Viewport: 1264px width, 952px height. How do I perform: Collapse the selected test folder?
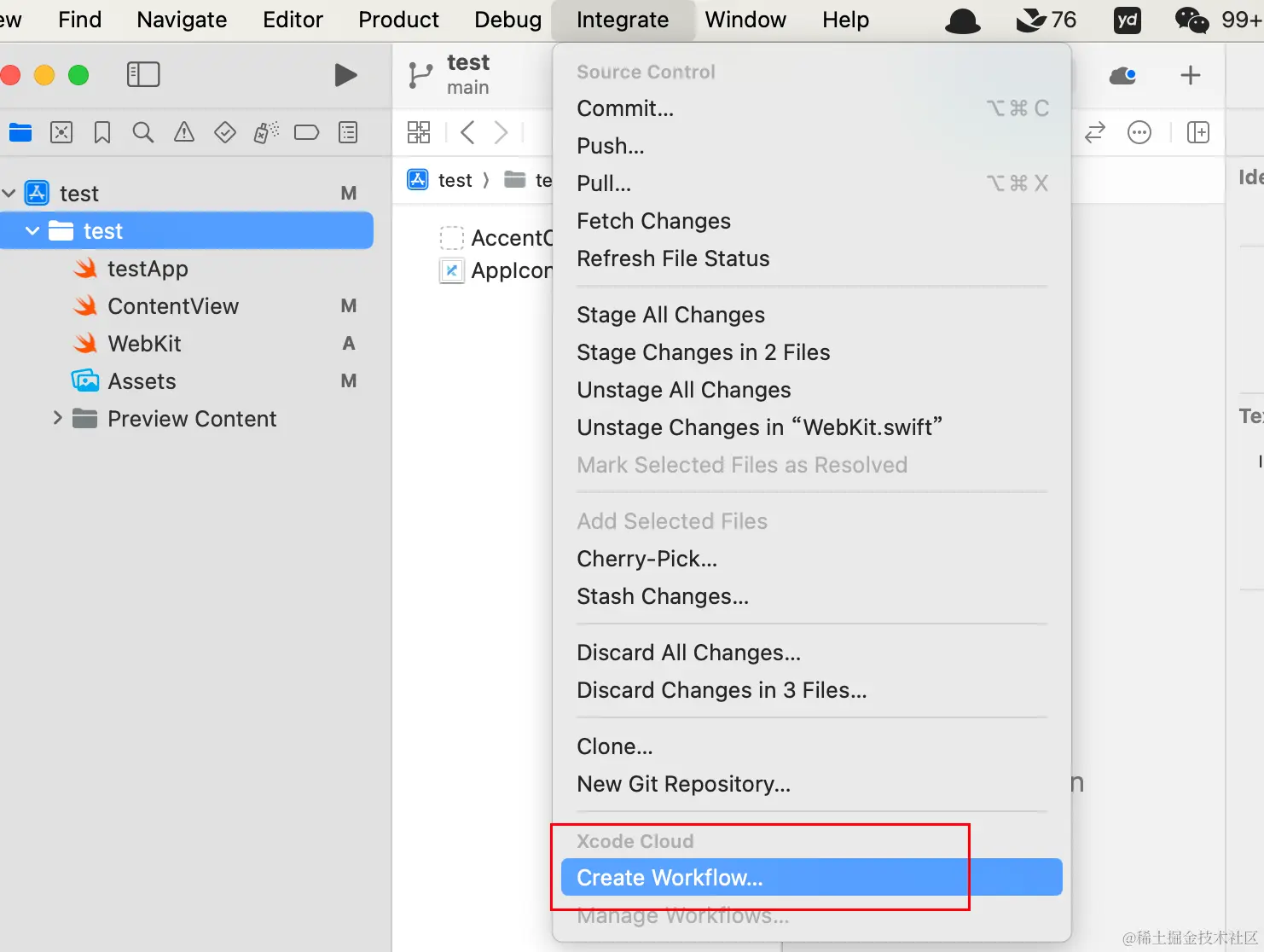pyautogui.click(x=32, y=231)
